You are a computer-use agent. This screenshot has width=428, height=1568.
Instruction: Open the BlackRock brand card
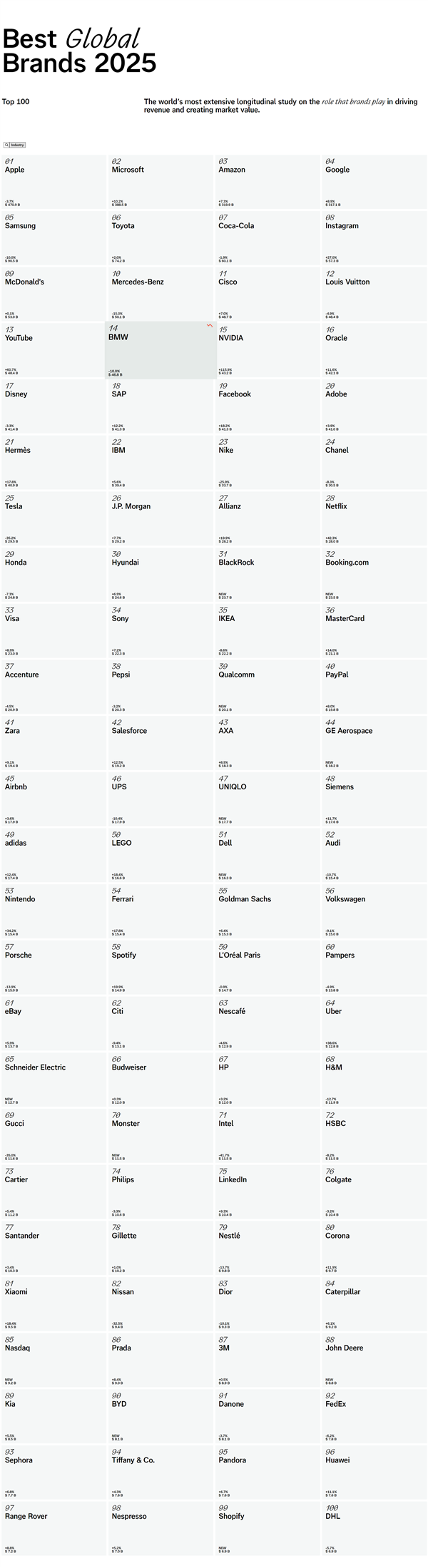pos(267,575)
